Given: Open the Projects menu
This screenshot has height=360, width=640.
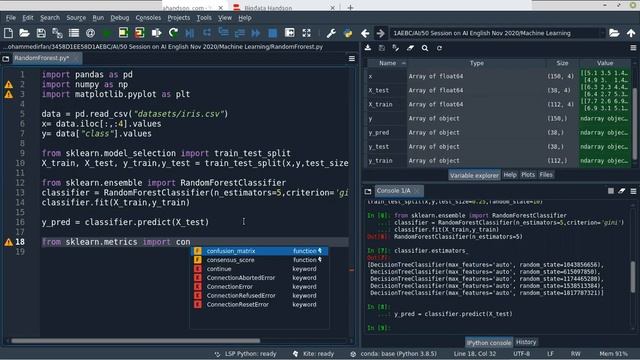Looking at the screenshot, I should [178, 18].
